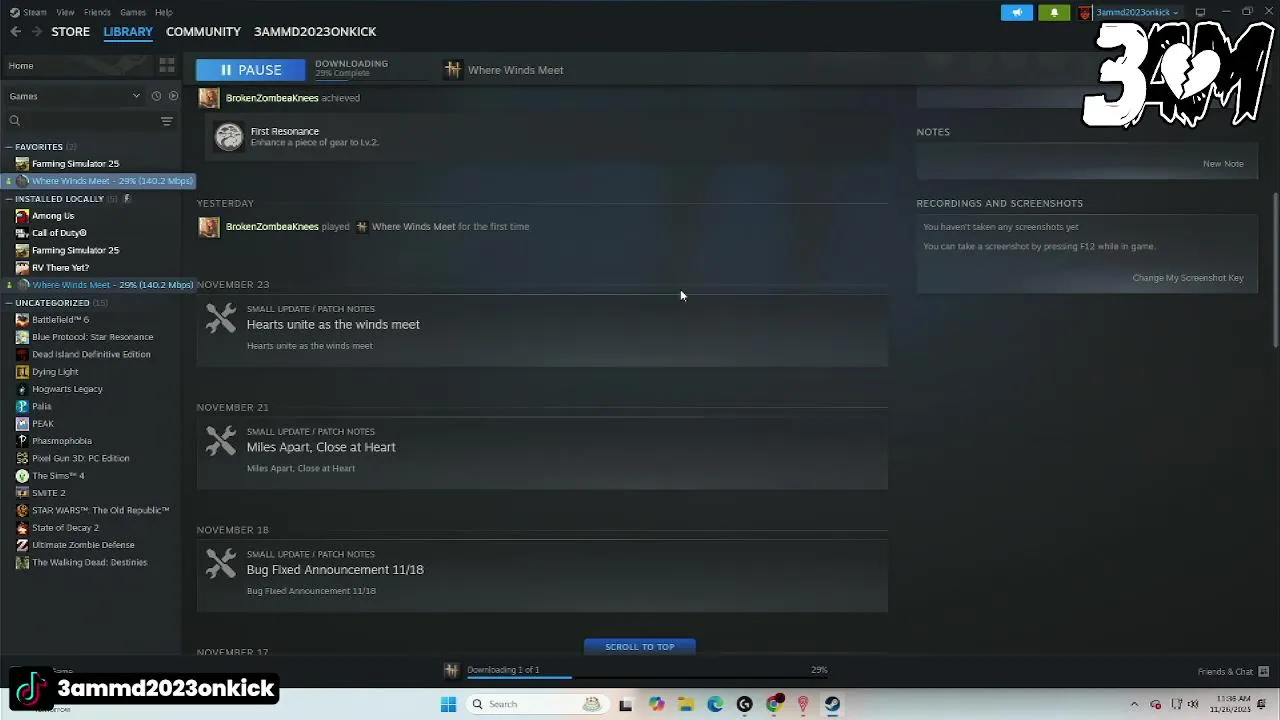Open the advanced filter options icon
The image size is (1280, 720).
tap(167, 121)
